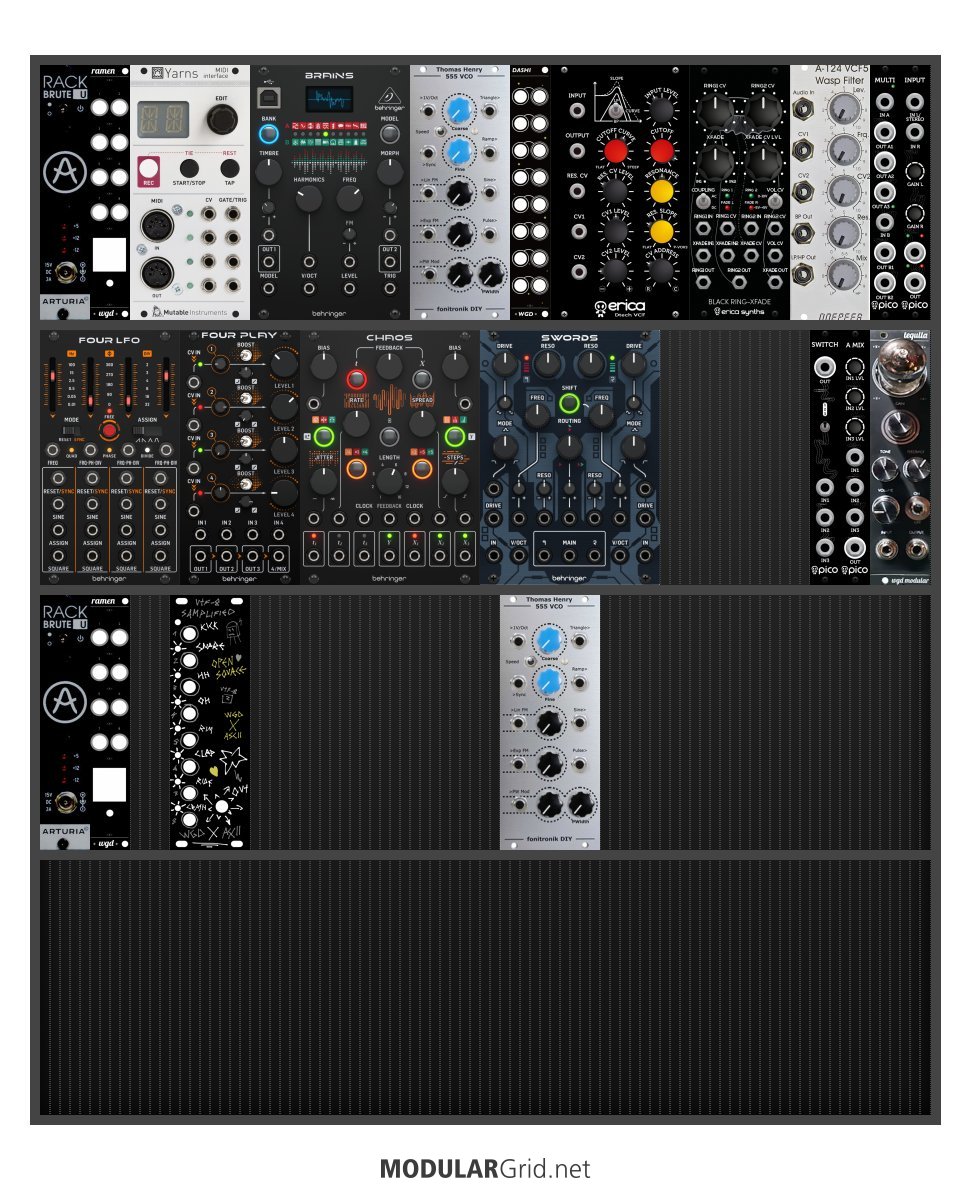Click the USB port on Brains

point(269,97)
